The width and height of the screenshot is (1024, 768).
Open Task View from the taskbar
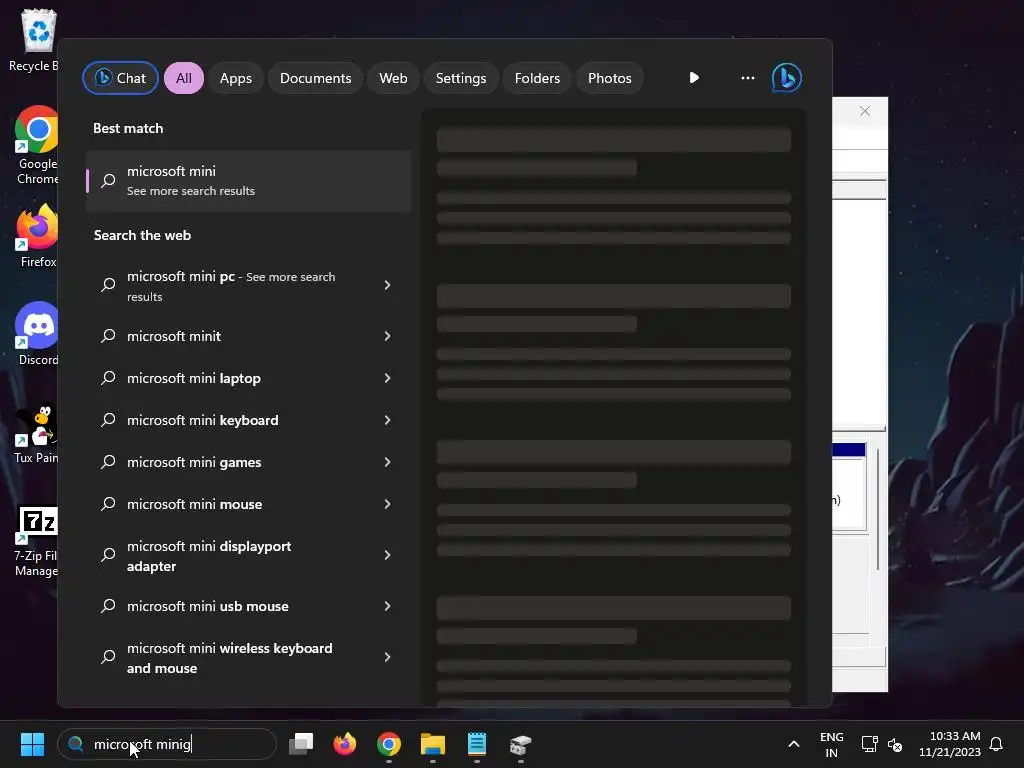(301, 744)
